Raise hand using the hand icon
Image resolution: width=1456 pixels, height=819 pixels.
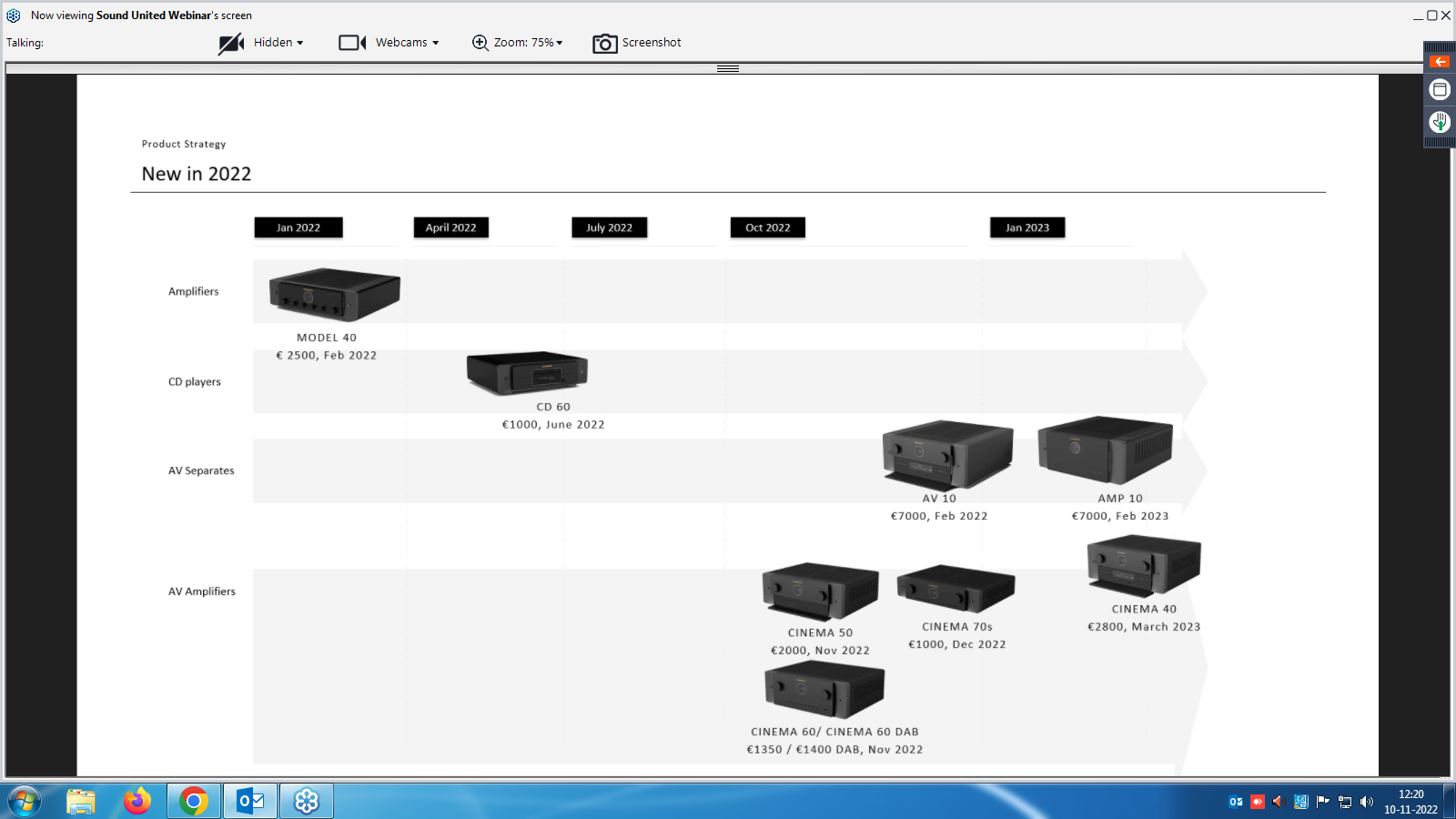click(x=1440, y=121)
